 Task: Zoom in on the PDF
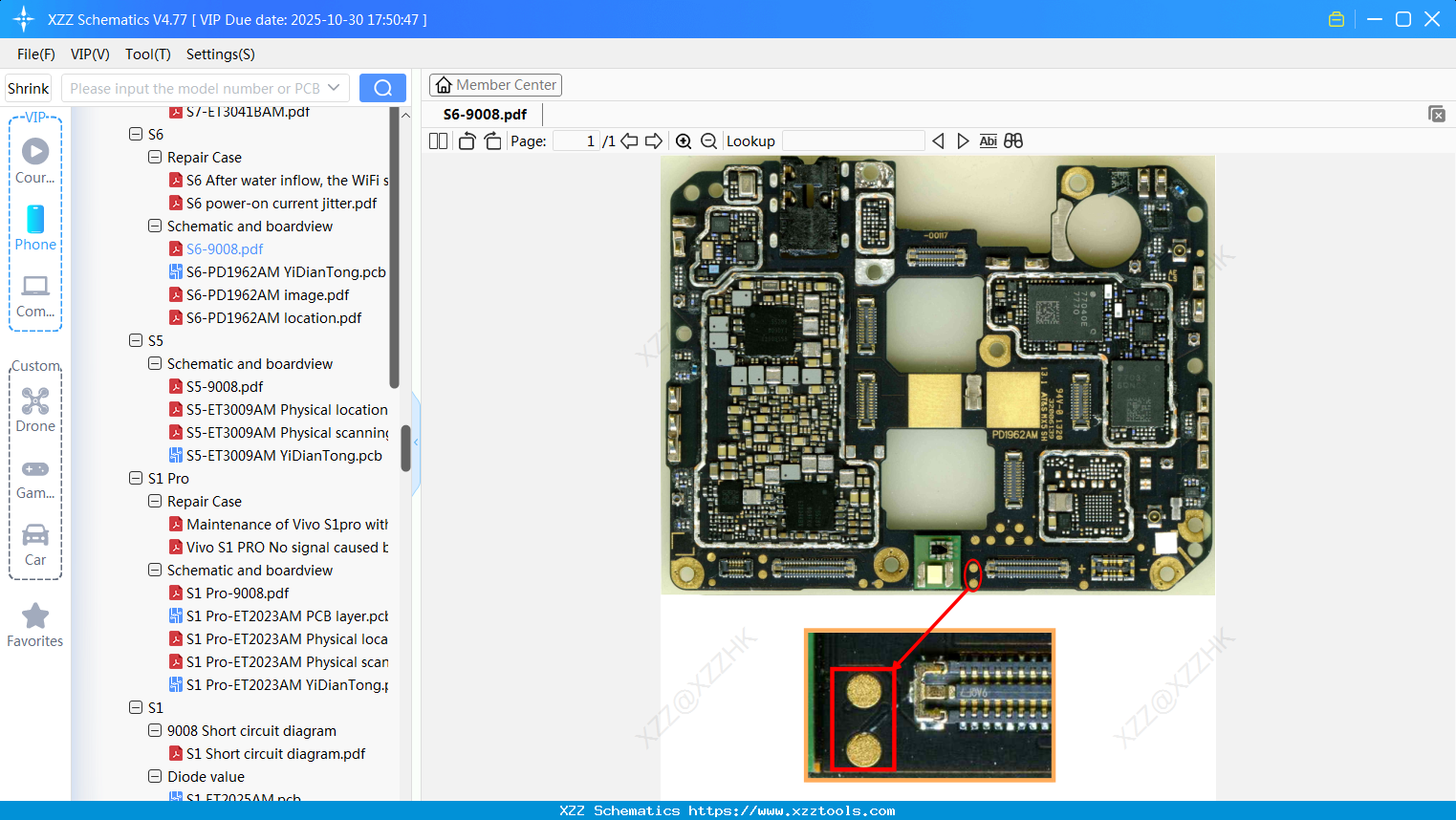pyautogui.click(x=684, y=141)
